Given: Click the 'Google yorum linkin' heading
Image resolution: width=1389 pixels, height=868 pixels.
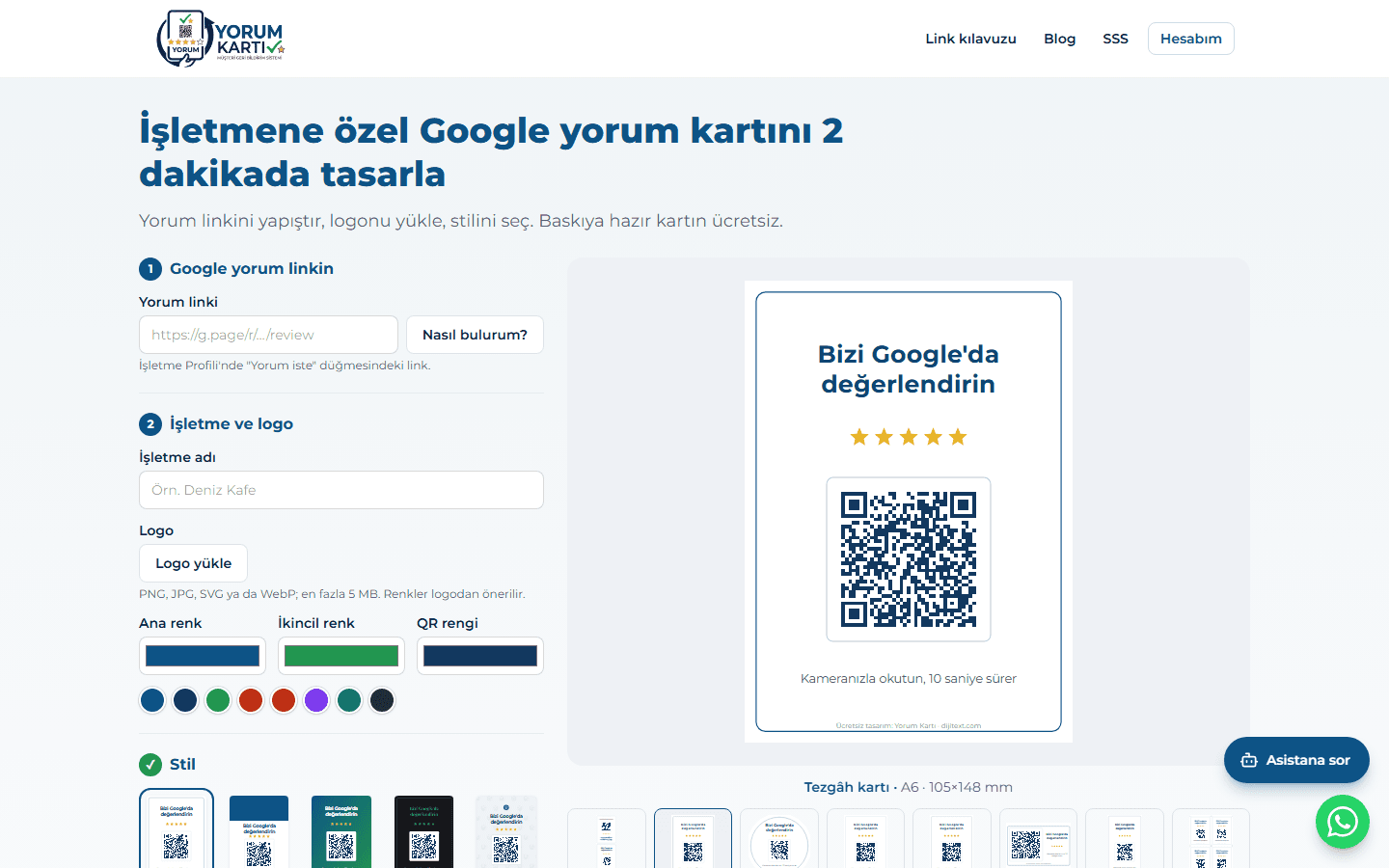Looking at the screenshot, I should point(252,268).
